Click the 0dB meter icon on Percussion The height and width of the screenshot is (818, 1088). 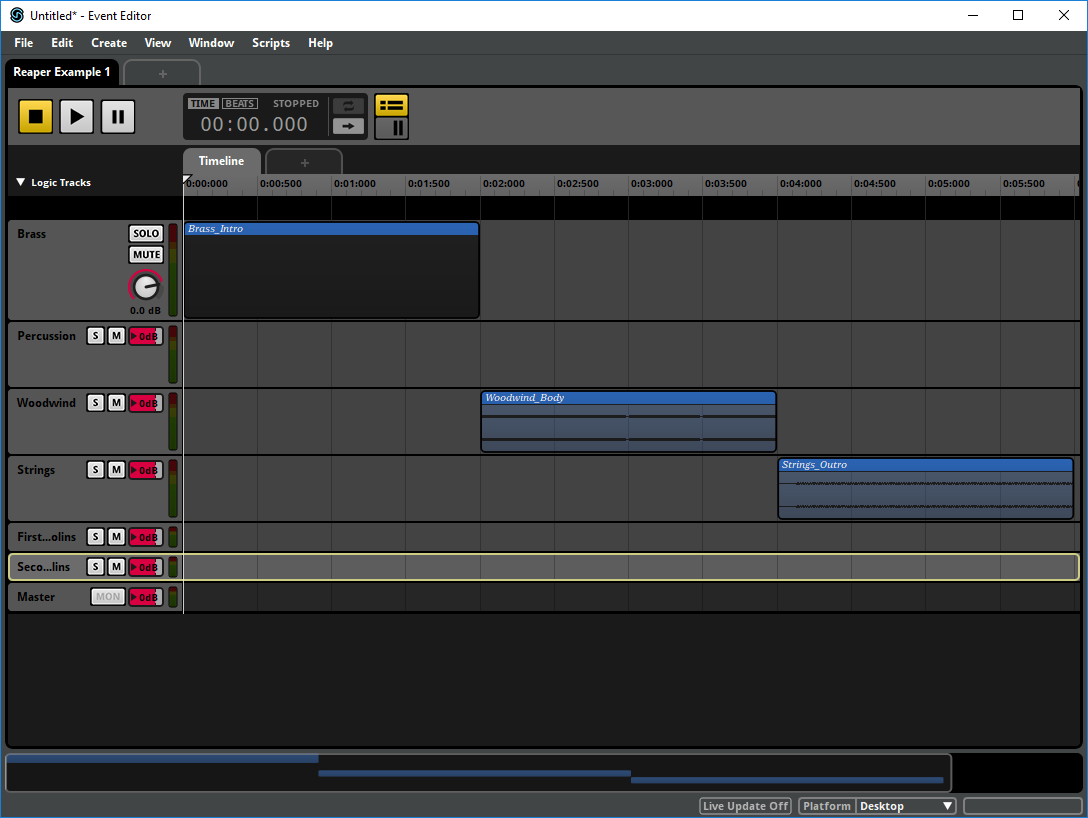(144, 335)
